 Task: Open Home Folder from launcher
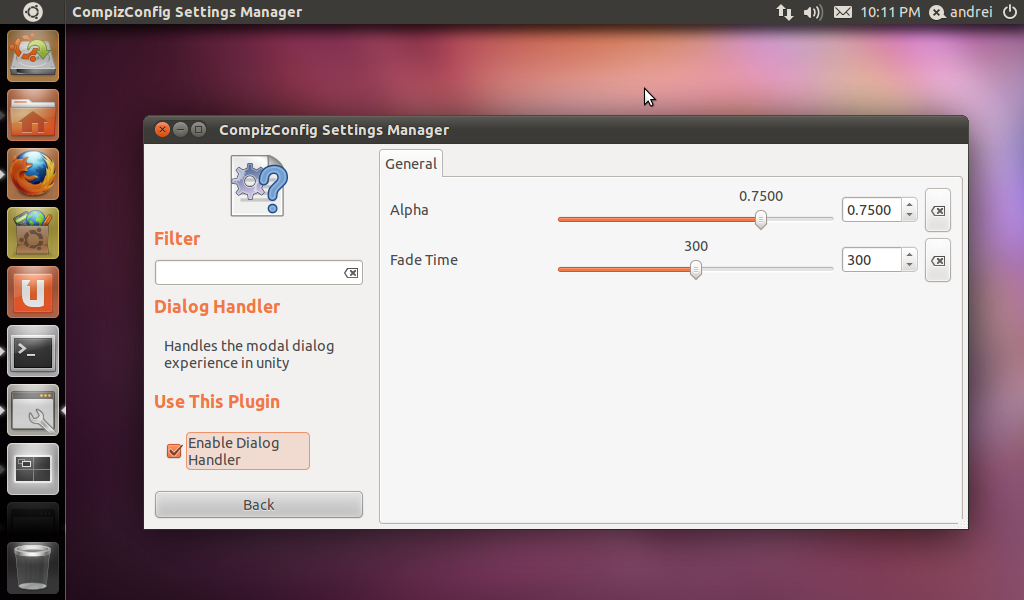point(33,116)
